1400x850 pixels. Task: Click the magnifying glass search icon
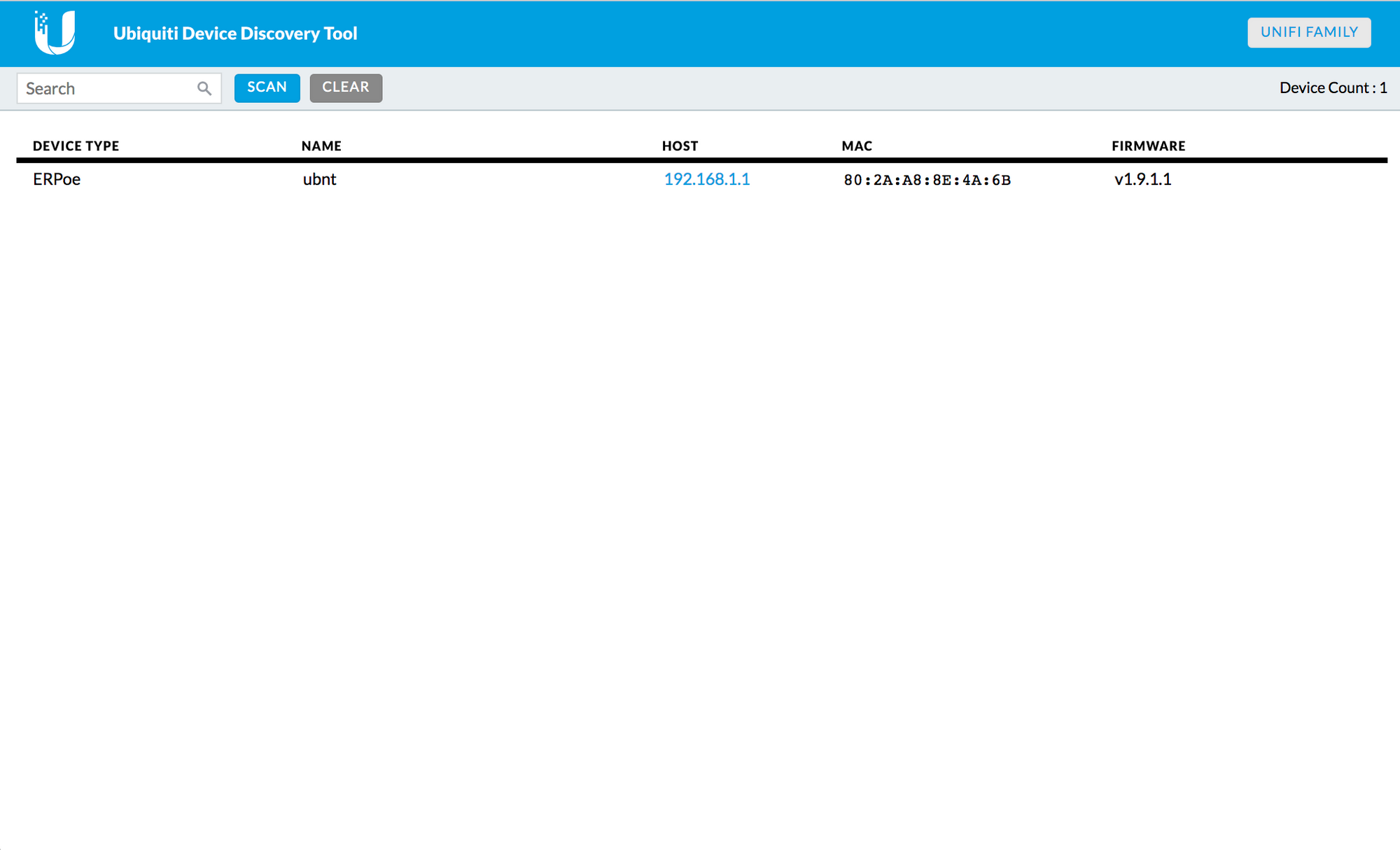[x=204, y=88]
